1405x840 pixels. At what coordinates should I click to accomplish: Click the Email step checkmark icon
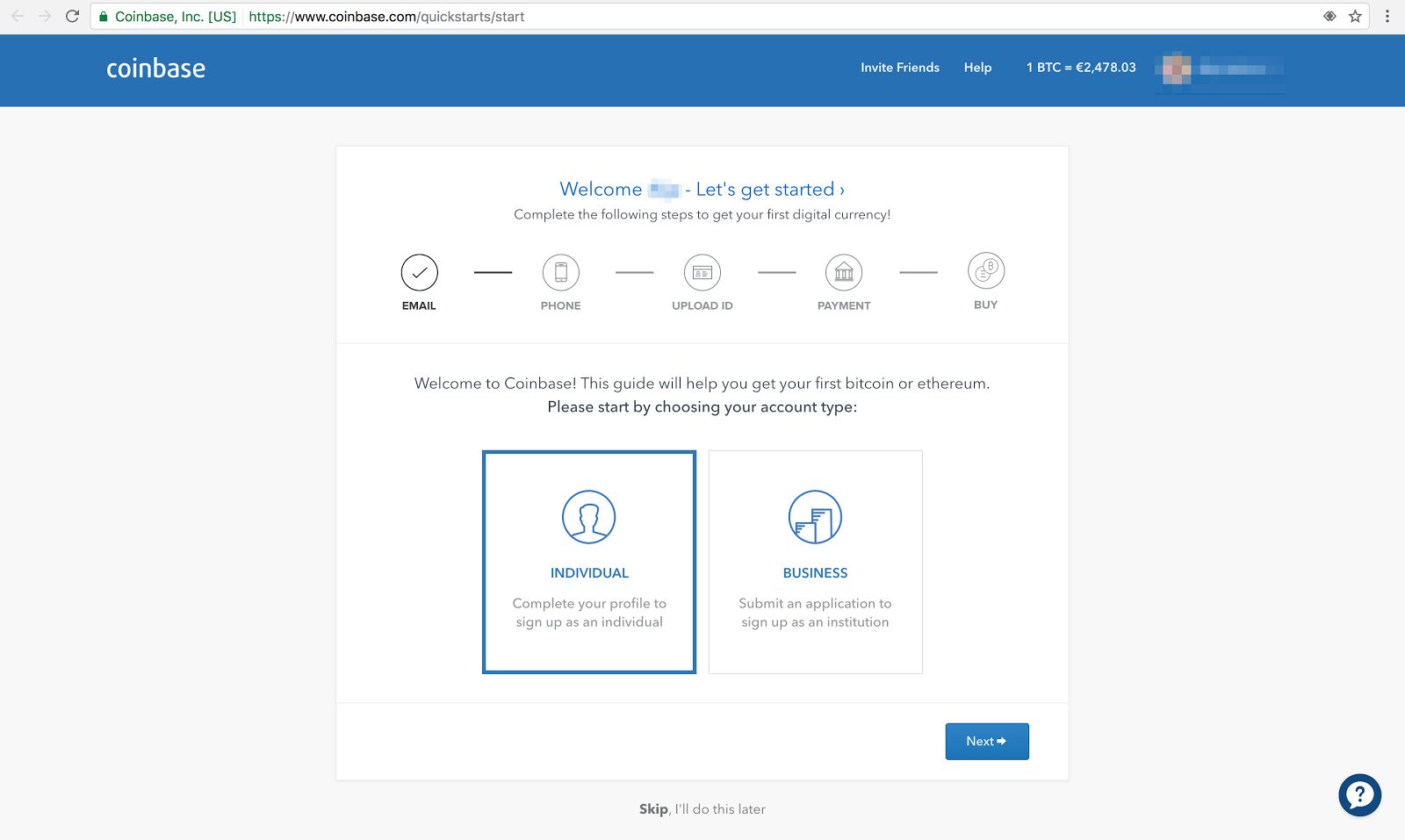[420, 272]
